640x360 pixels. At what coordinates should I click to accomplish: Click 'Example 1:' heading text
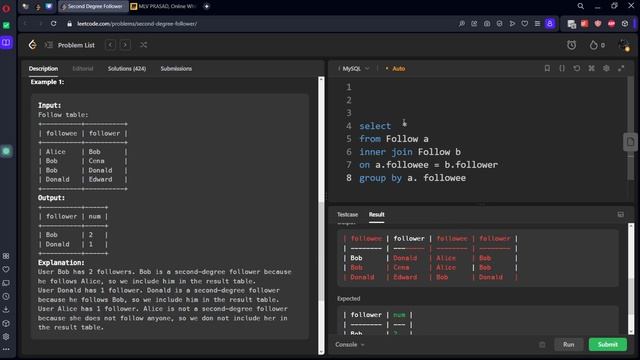[47, 82]
